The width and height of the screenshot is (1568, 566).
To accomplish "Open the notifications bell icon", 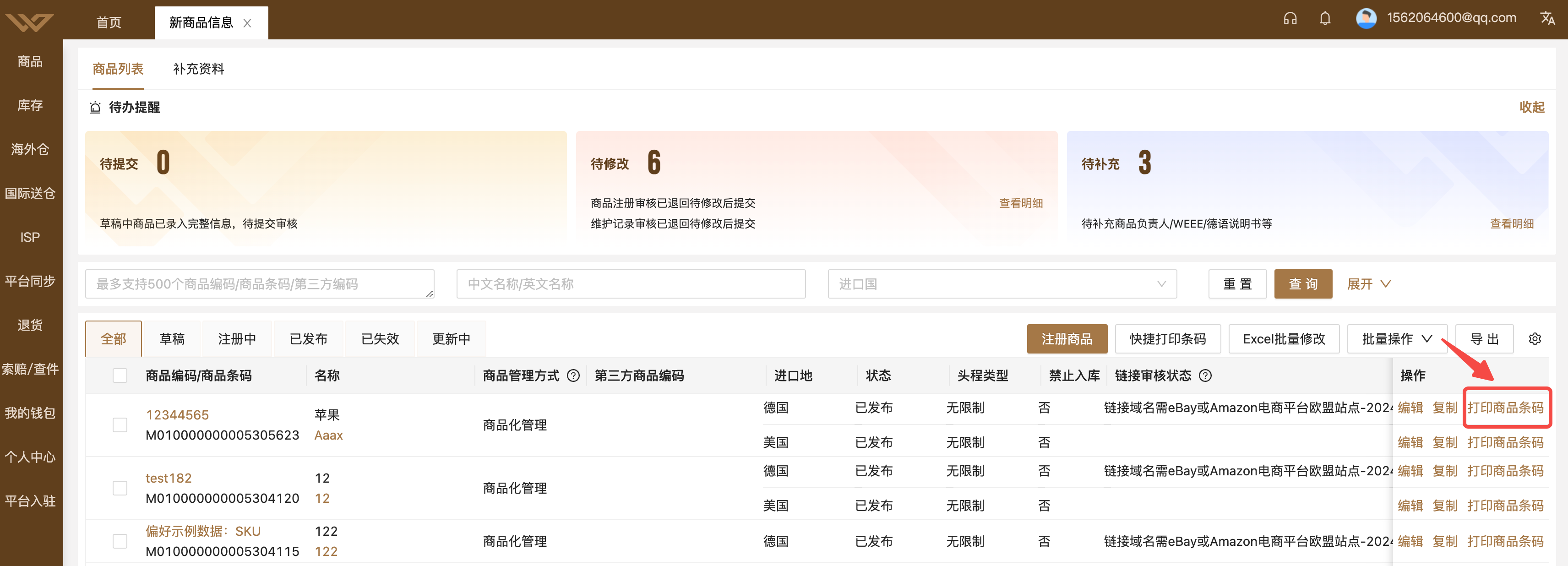I will 1324,19.
